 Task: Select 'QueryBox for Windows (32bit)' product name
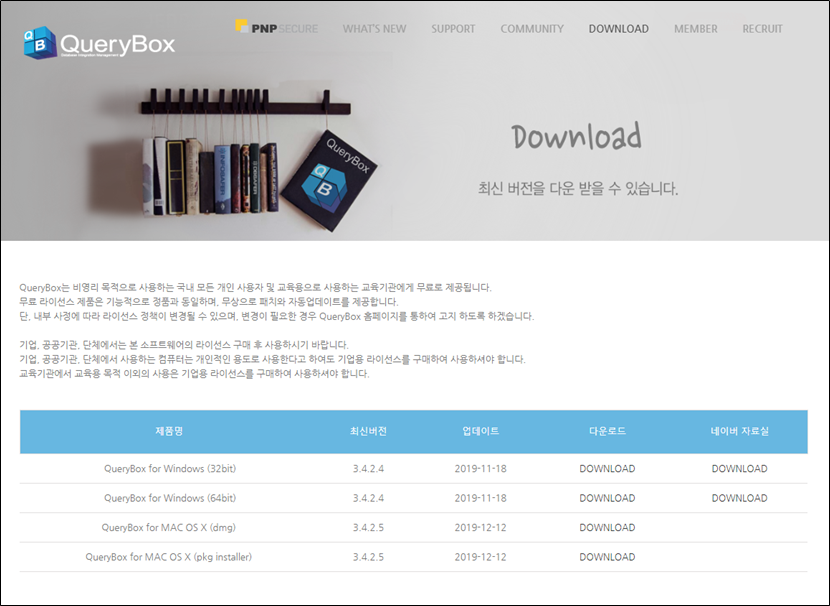click(x=170, y=468)
